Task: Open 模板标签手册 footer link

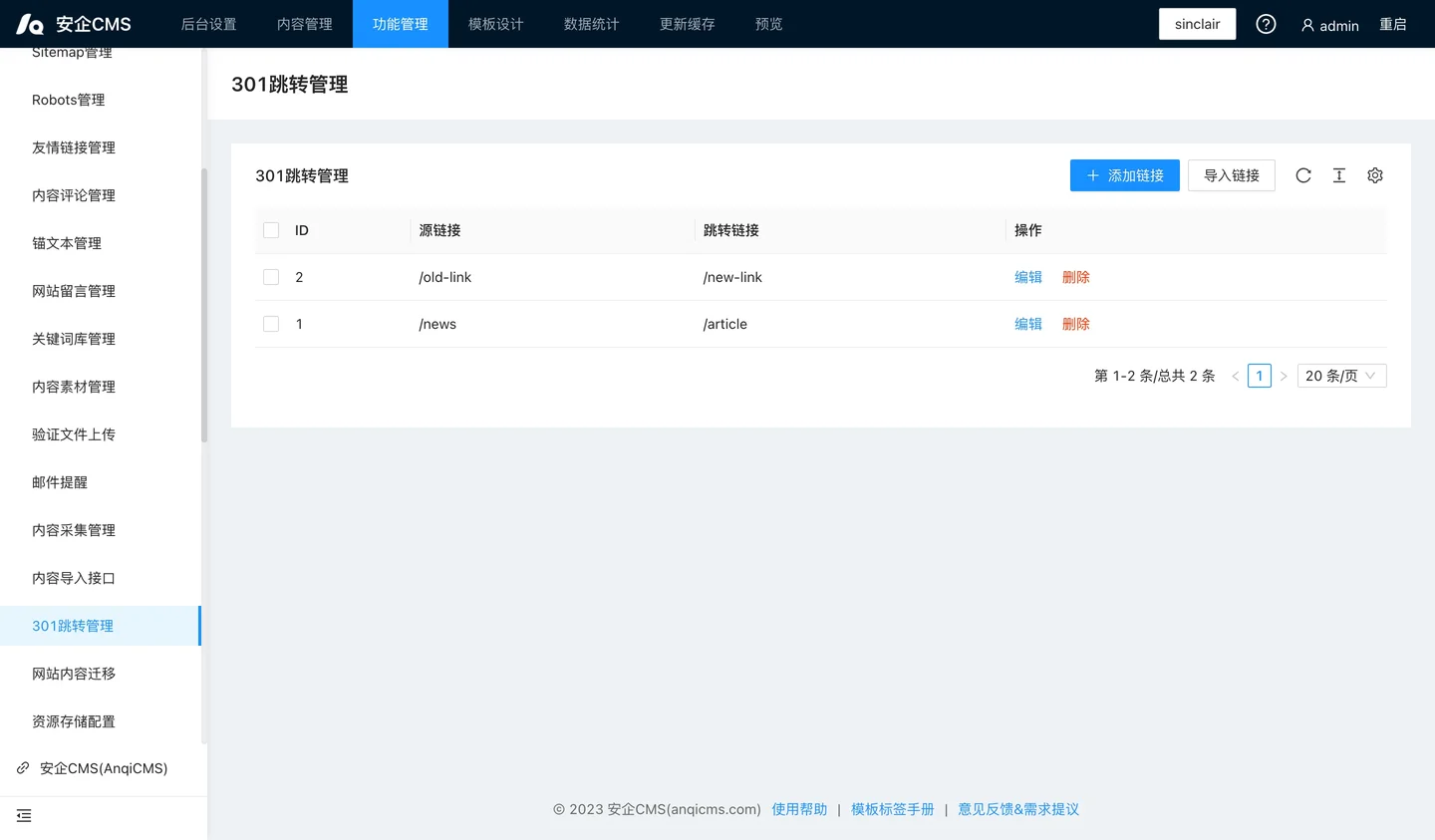Action: (x=893, y=809)
